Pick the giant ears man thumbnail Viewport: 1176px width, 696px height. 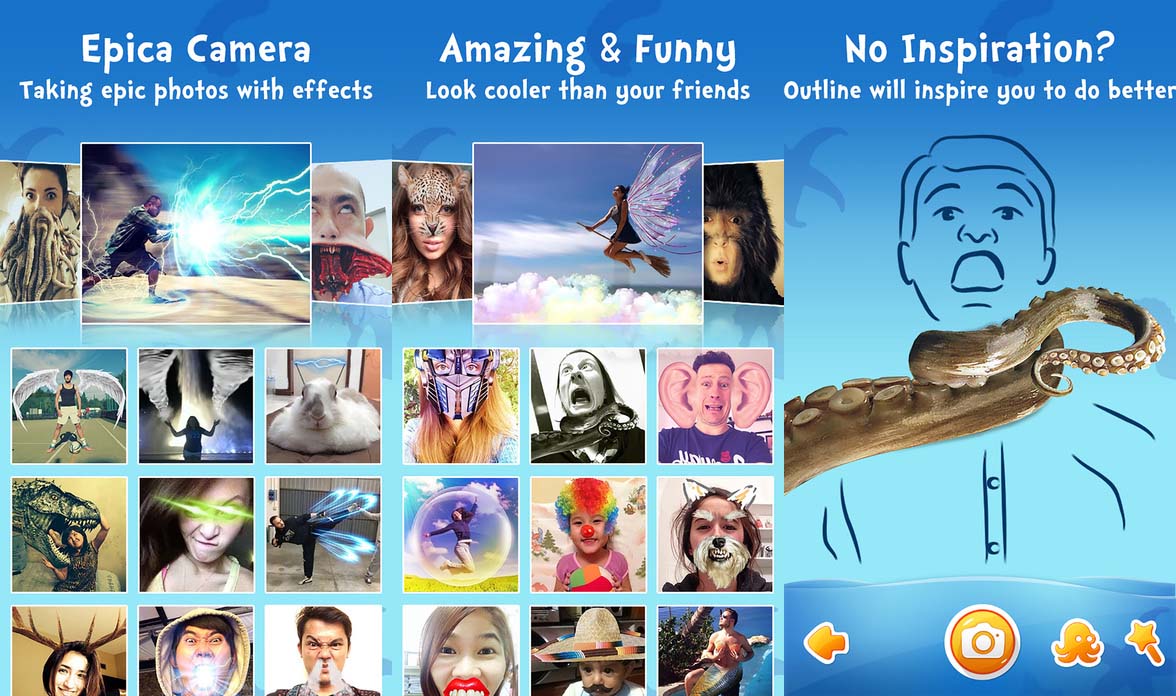[715, 405]
